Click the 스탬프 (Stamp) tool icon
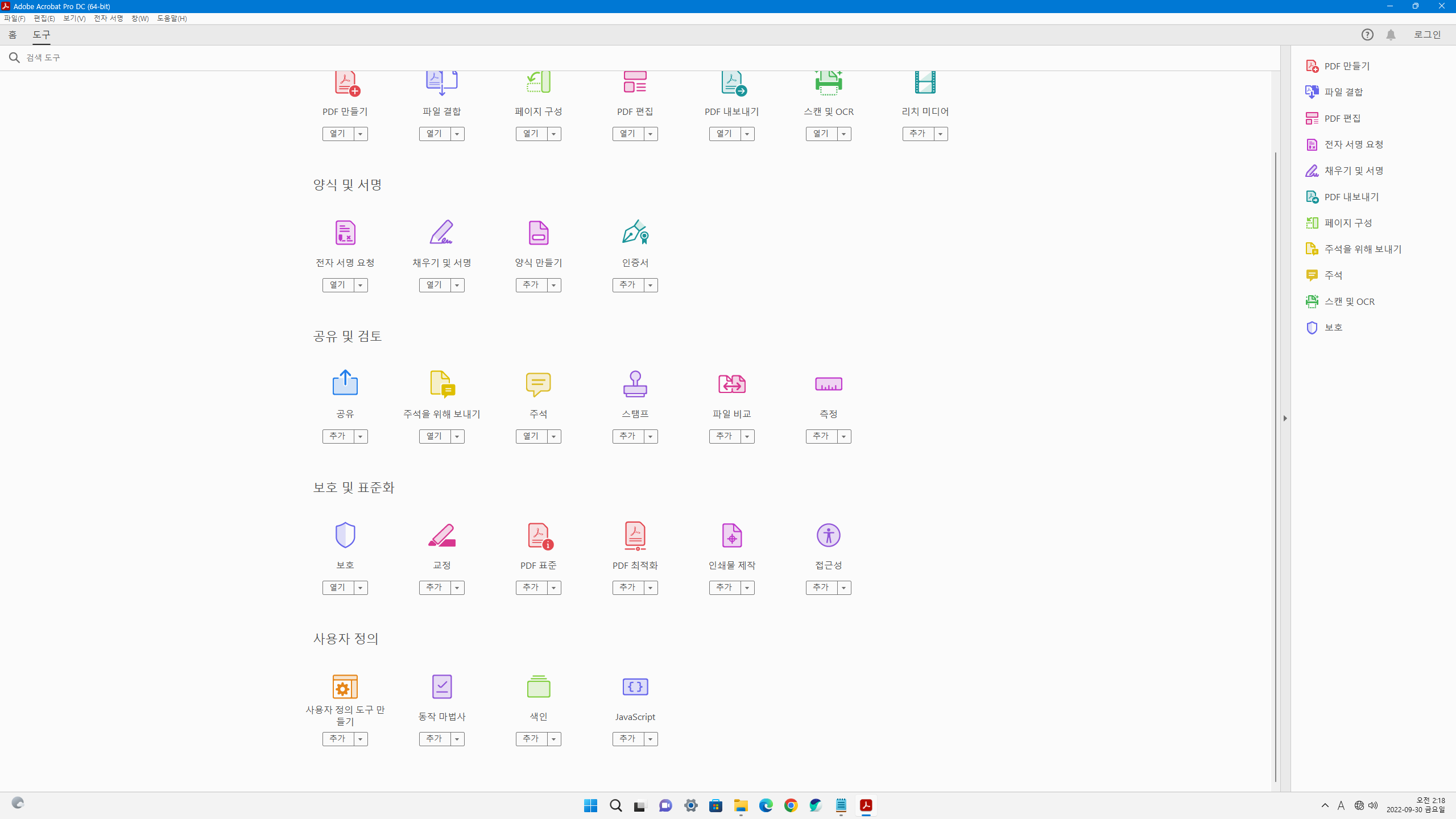This screenshot has width=1456, height=819. [635, 384]
